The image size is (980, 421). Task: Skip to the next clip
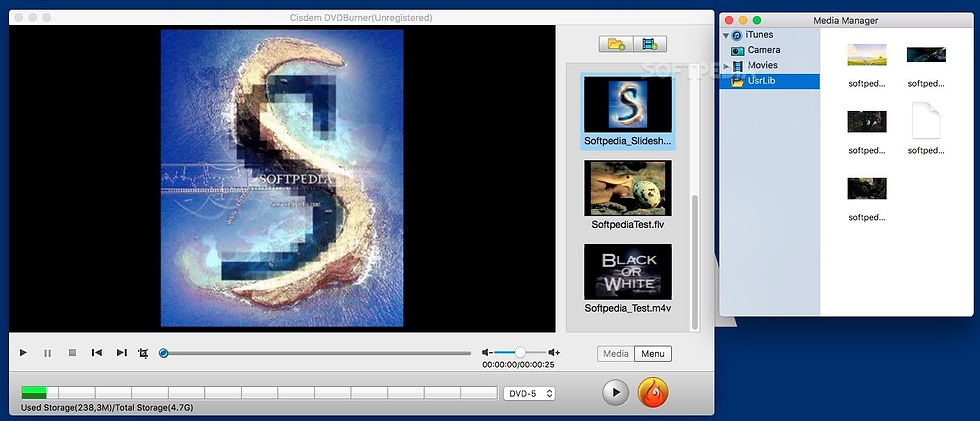coord(122,353)
